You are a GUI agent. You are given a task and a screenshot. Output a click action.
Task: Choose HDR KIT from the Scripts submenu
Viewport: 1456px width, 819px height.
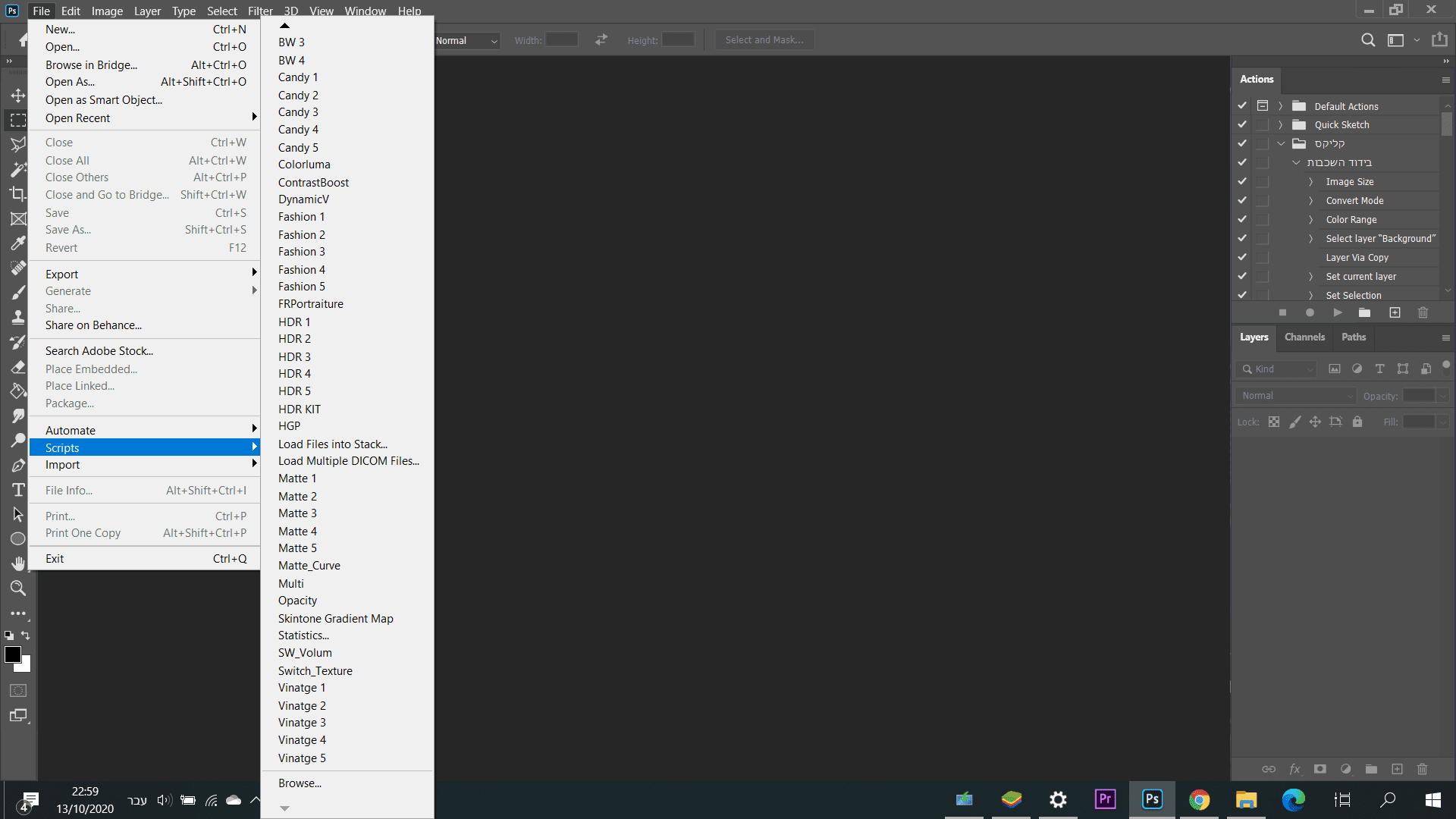click(299, 409)
